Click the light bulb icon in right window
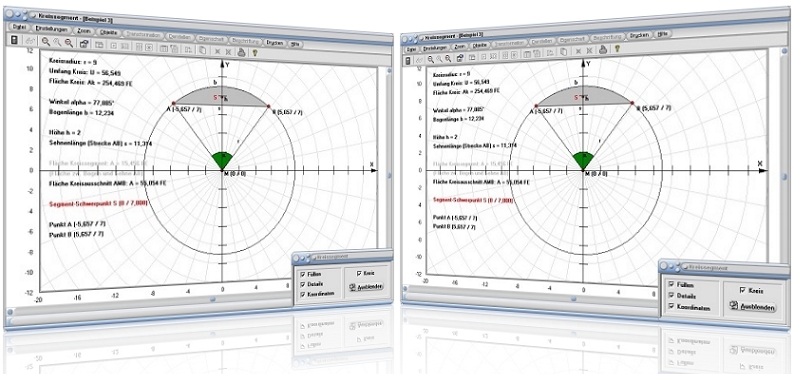 pos(617,49)
